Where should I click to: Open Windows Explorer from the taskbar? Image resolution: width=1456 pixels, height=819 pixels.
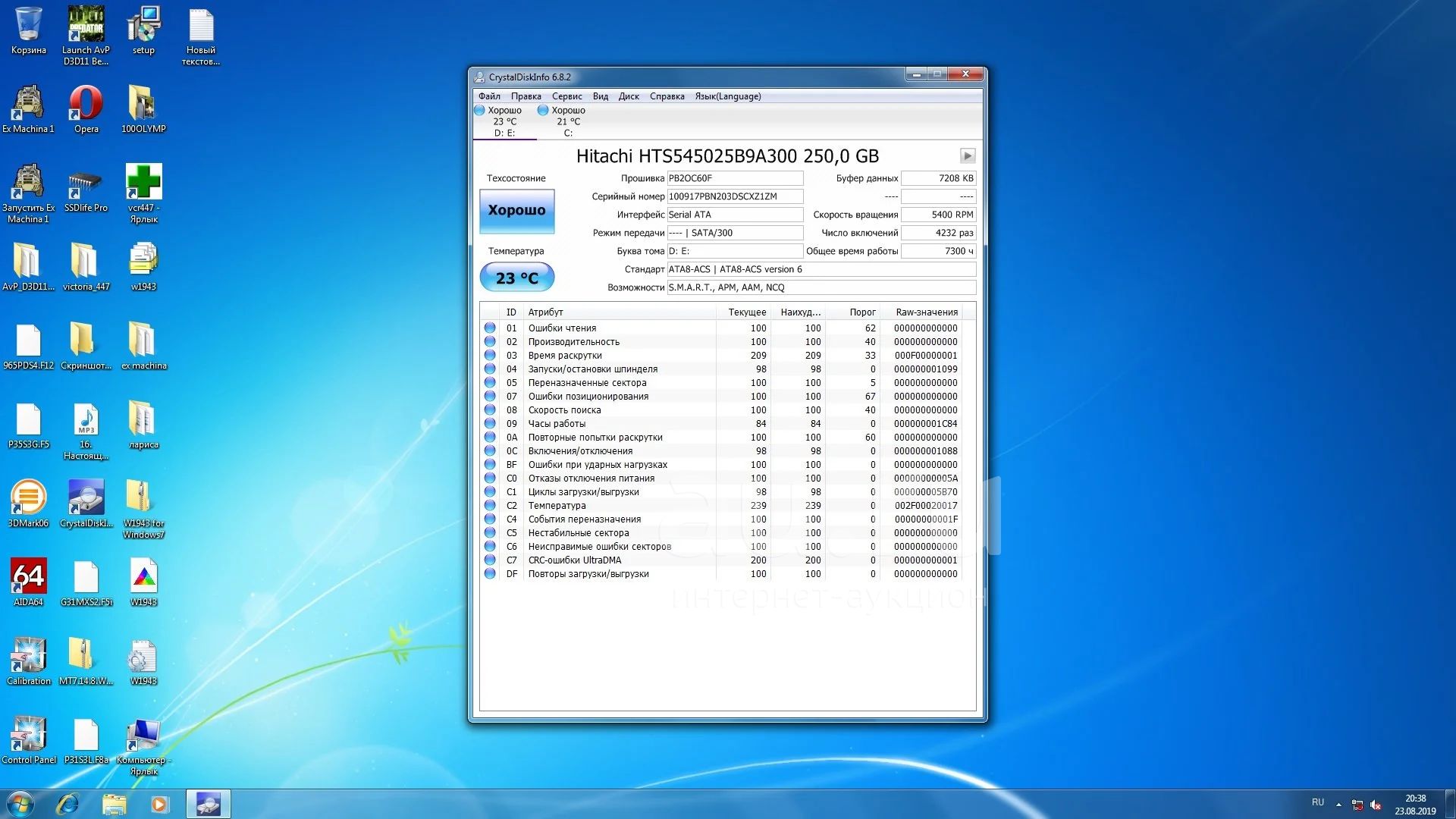pyautogui.click(x=114, y=804)
